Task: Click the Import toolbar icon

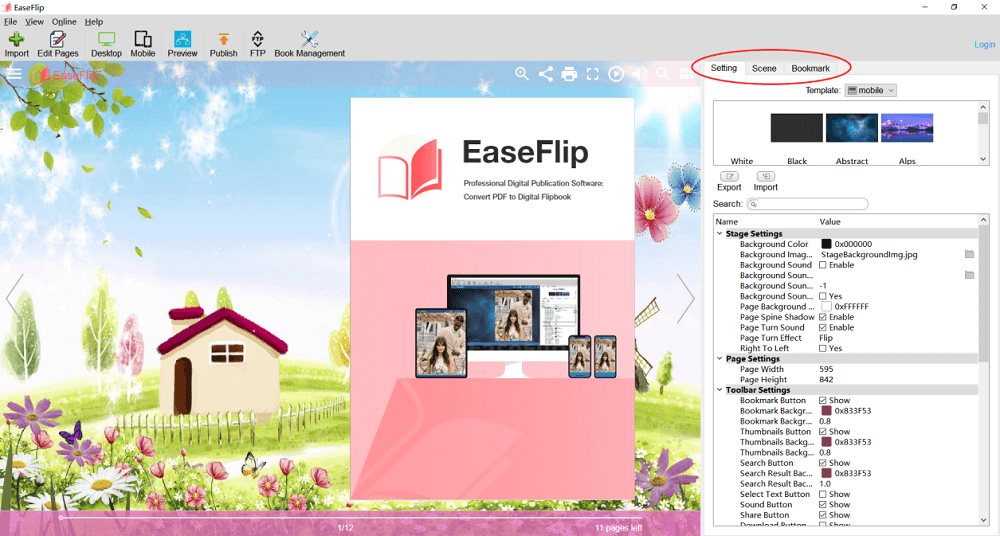Action: (x=16, y=44)
